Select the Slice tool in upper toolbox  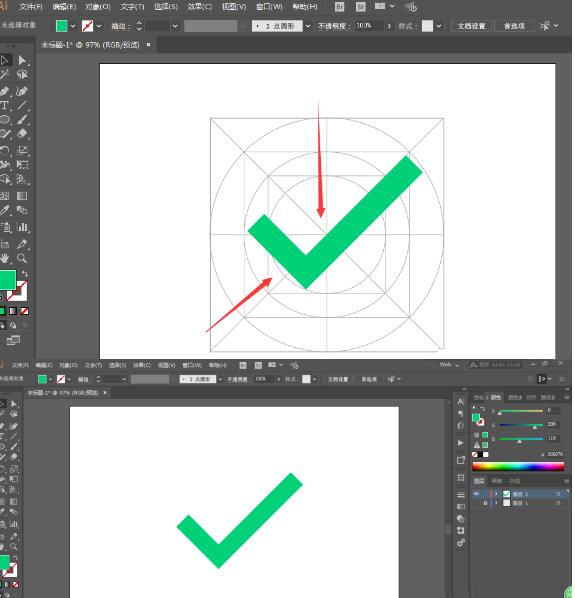[x=22, y=244]
